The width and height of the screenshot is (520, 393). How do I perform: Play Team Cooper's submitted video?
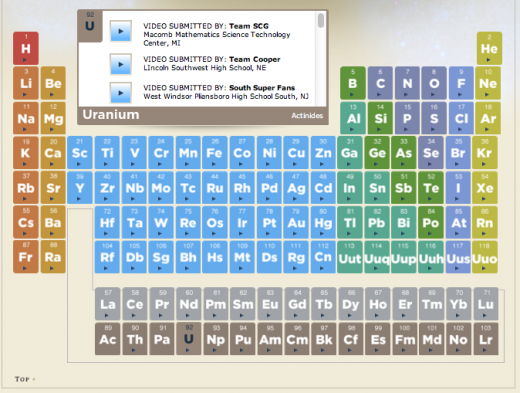121,64
